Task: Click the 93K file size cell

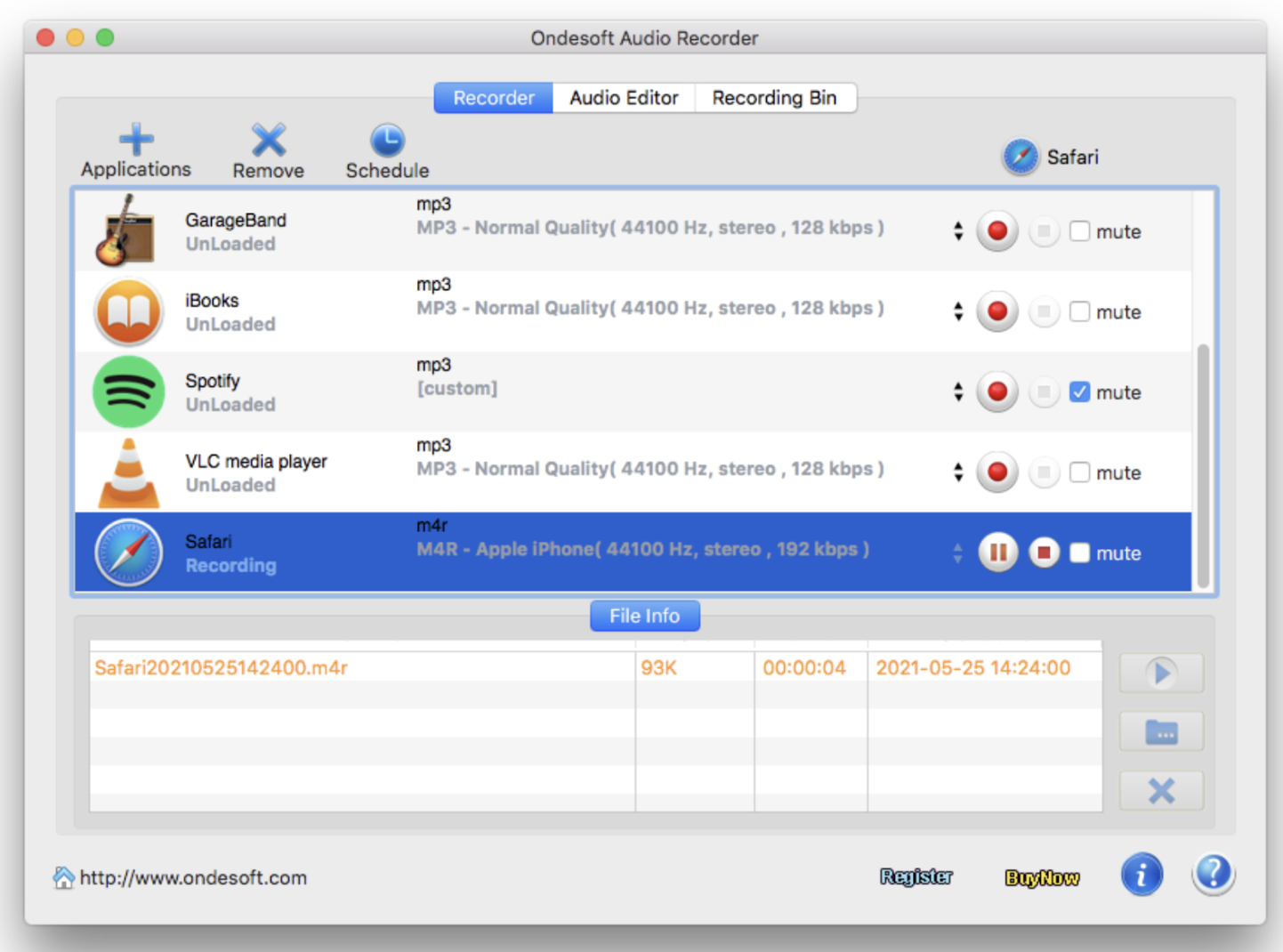Action: (658, 667)
